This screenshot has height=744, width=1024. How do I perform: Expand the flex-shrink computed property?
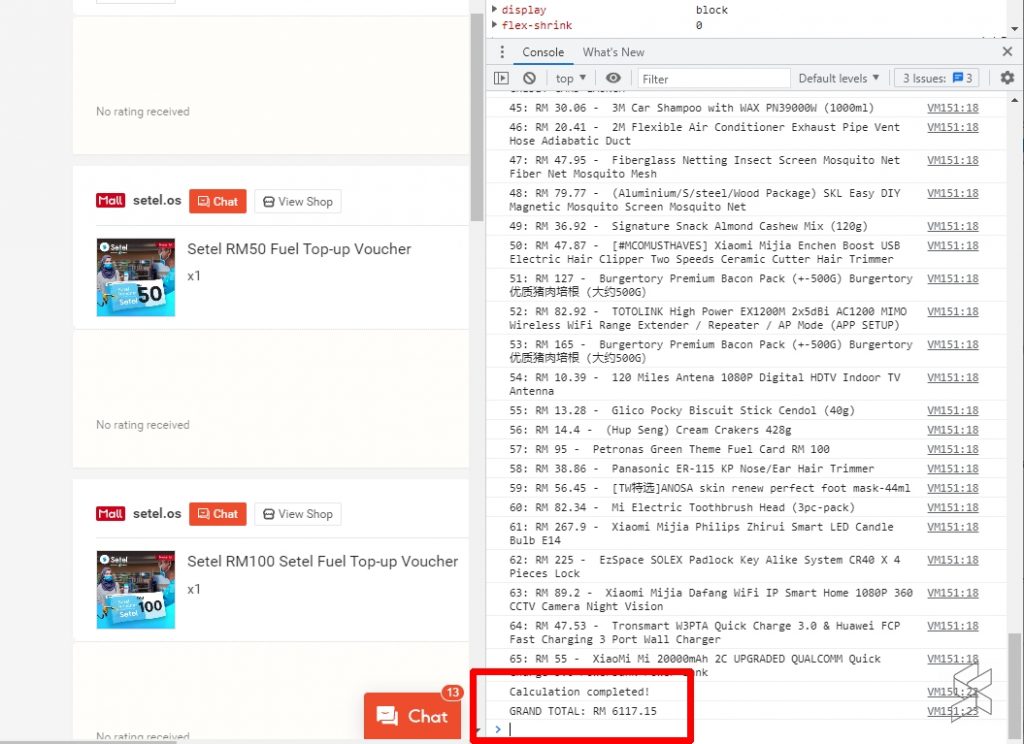tap(494, 25)
